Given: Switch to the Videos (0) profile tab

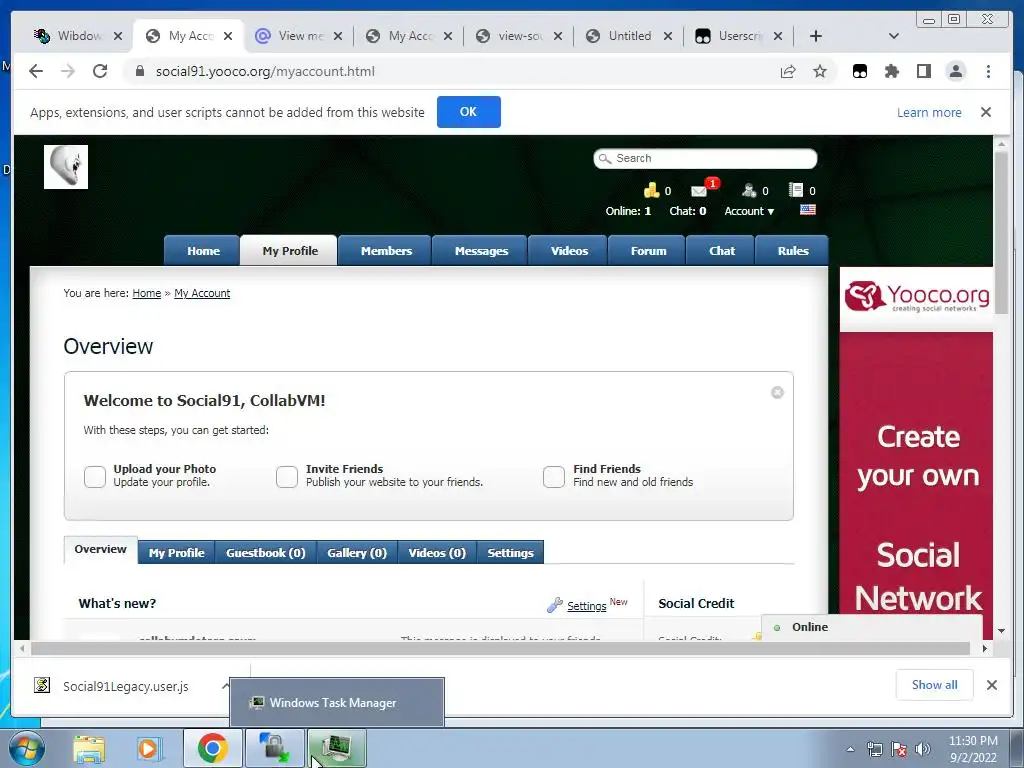Looking at the screenshot, I should (437, 552).
